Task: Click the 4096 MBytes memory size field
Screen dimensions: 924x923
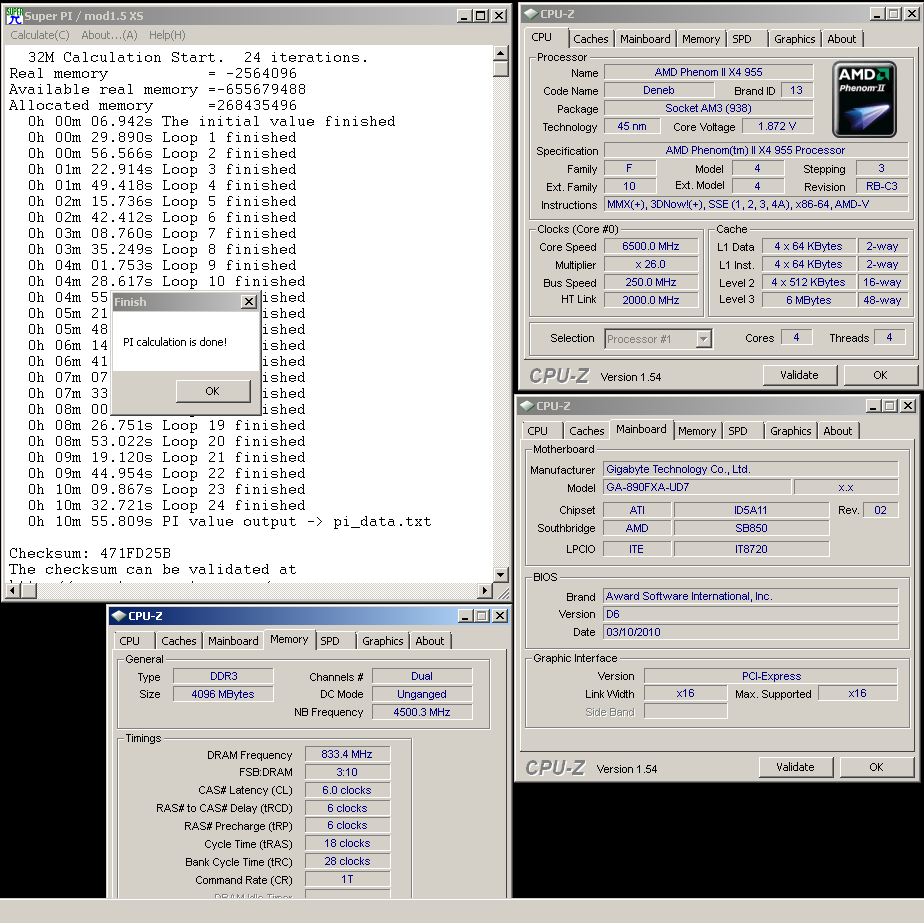Action: 223,694
